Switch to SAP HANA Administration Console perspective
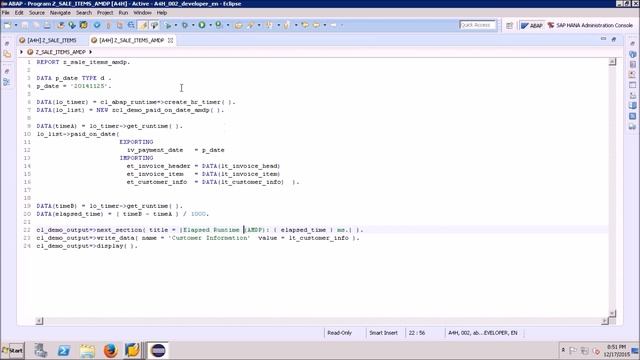 pyautogui.click(x=590, y=25)
